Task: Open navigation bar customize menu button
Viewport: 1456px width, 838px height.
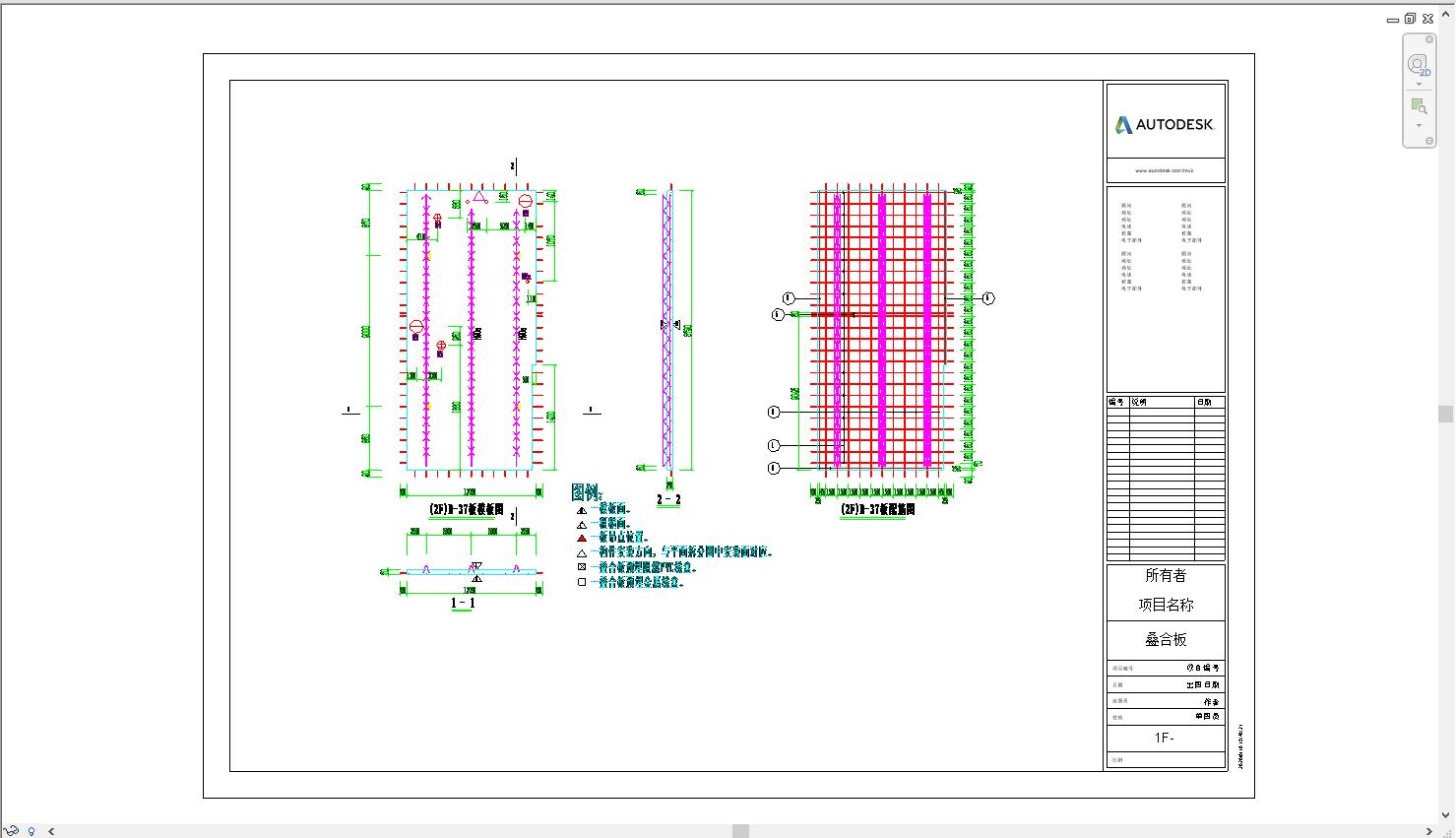Action: [x=1429, y=141]
